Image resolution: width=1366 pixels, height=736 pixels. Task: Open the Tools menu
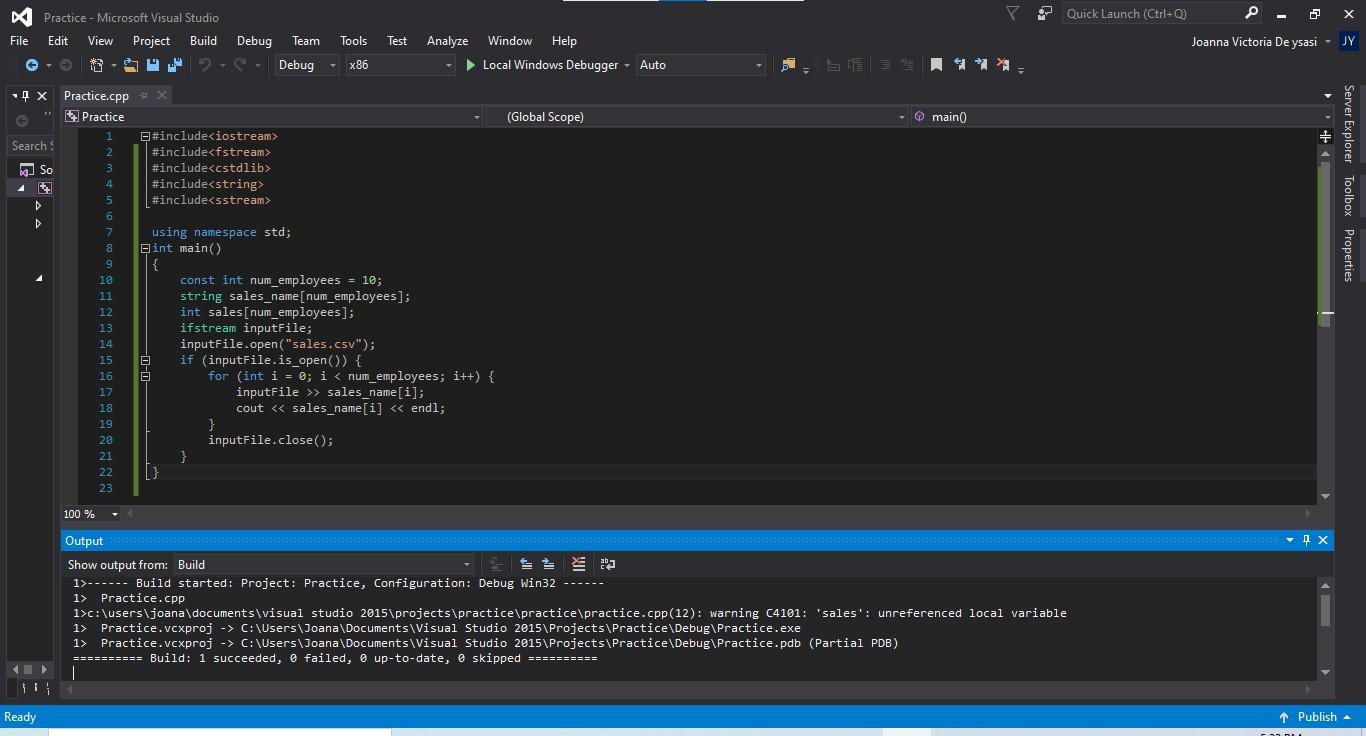click(x=353, y=41)
